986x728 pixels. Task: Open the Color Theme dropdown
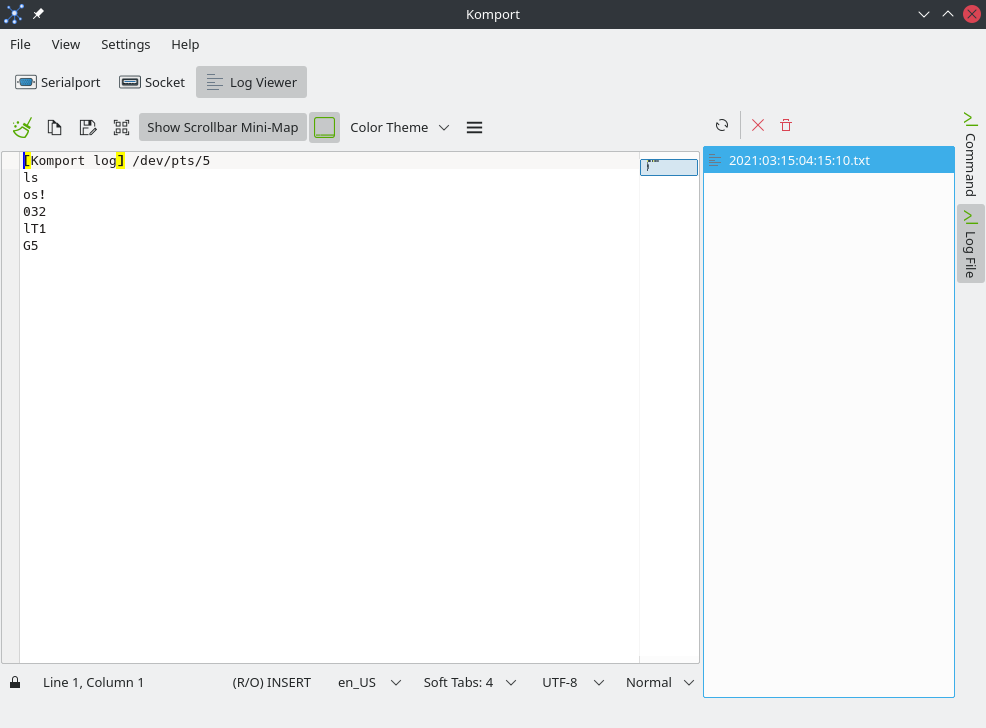[399, 128]
